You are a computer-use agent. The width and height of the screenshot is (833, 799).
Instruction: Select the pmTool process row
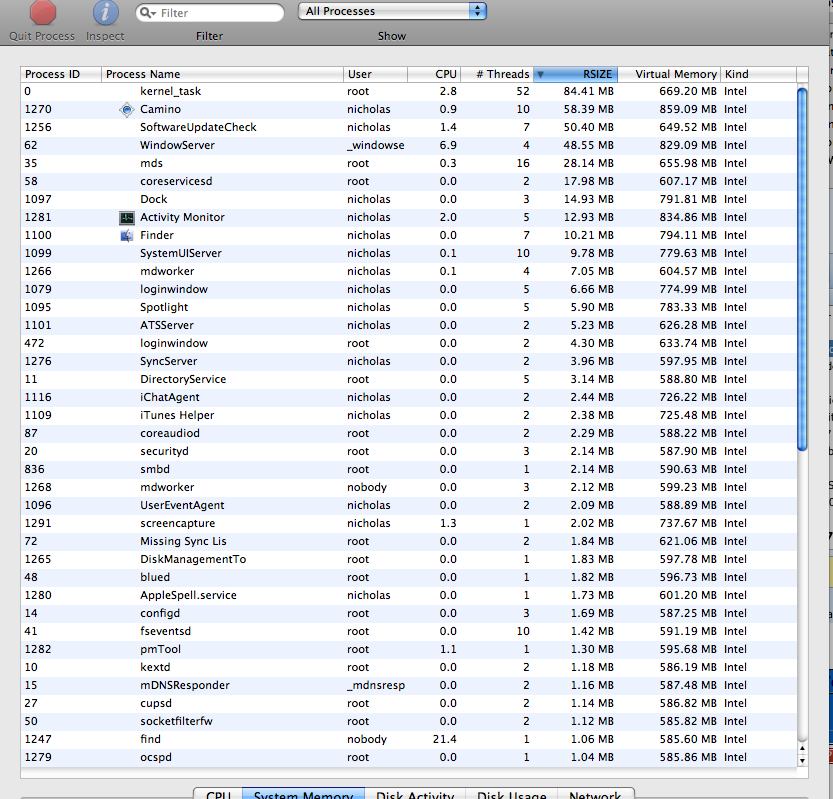point(409,650)
